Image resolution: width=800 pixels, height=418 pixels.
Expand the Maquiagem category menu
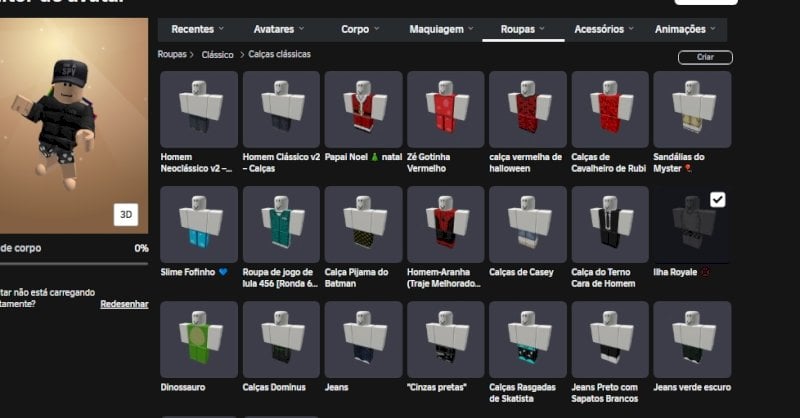[x=441, y=30]
